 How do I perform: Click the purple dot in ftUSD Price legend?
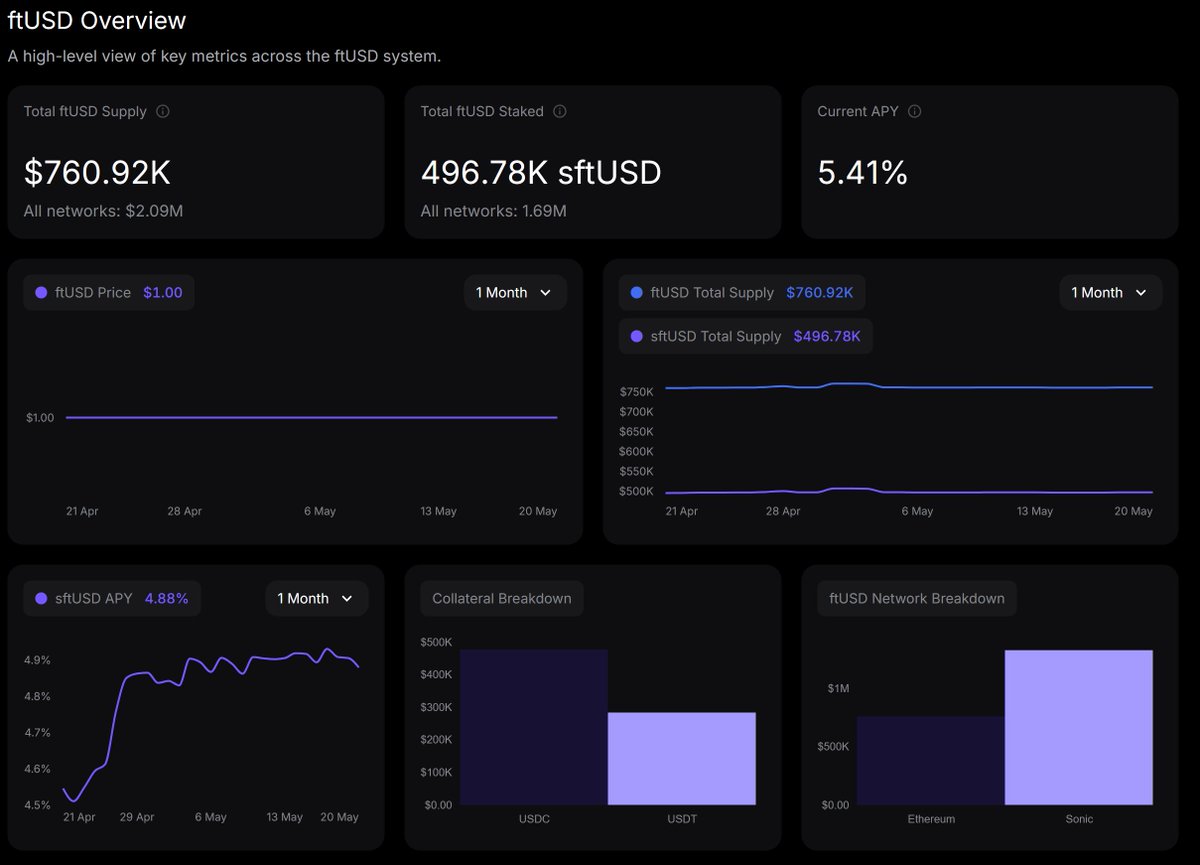coord(41,293)
